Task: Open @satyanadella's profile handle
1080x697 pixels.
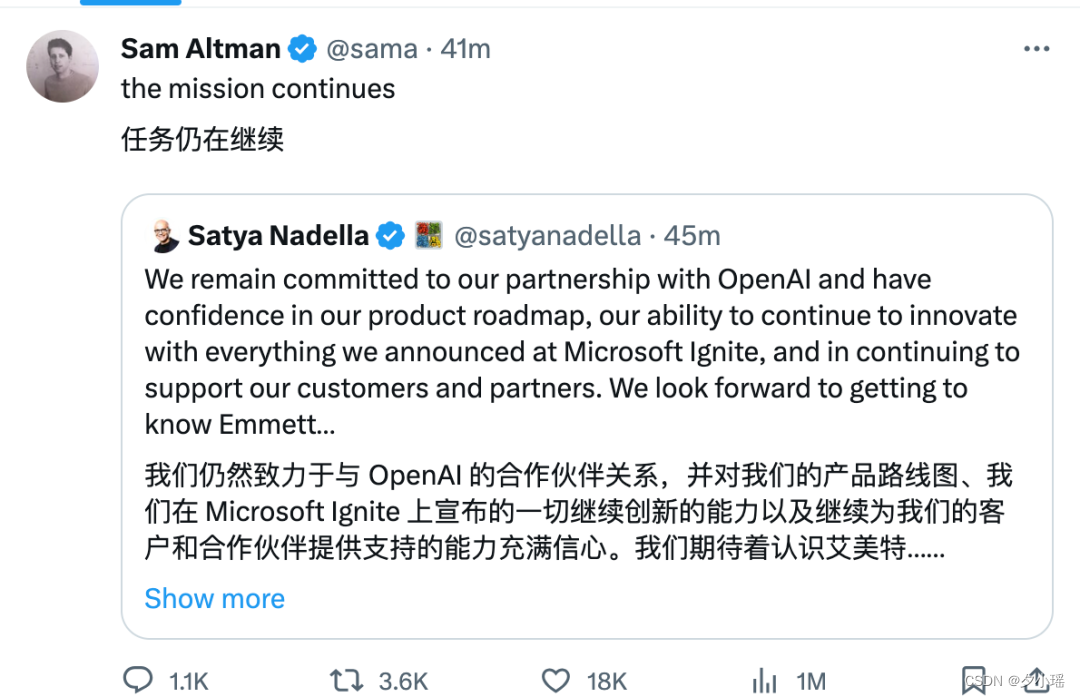Action: point(547,235)
